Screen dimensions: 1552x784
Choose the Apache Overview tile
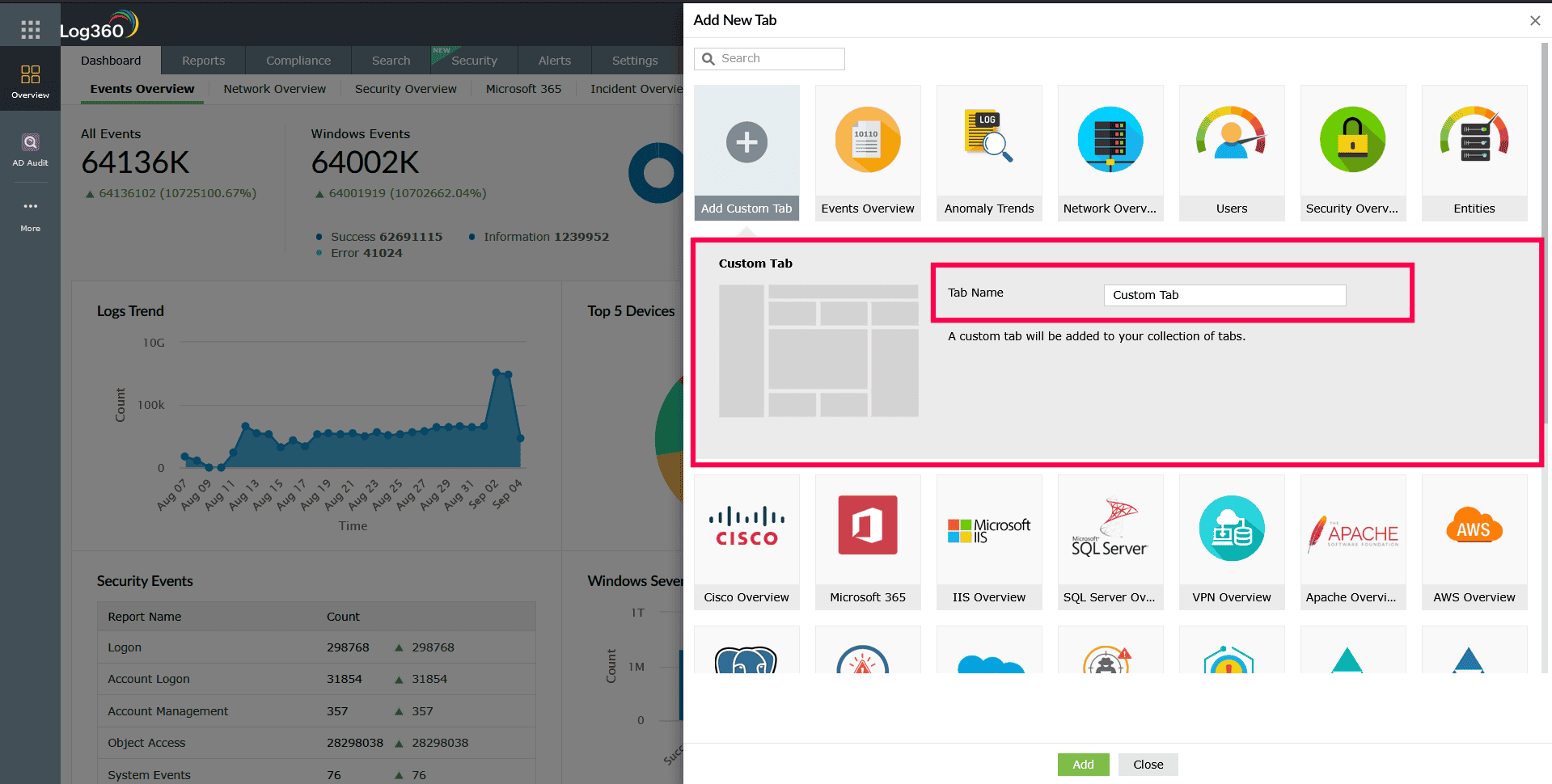point(1353,542)
